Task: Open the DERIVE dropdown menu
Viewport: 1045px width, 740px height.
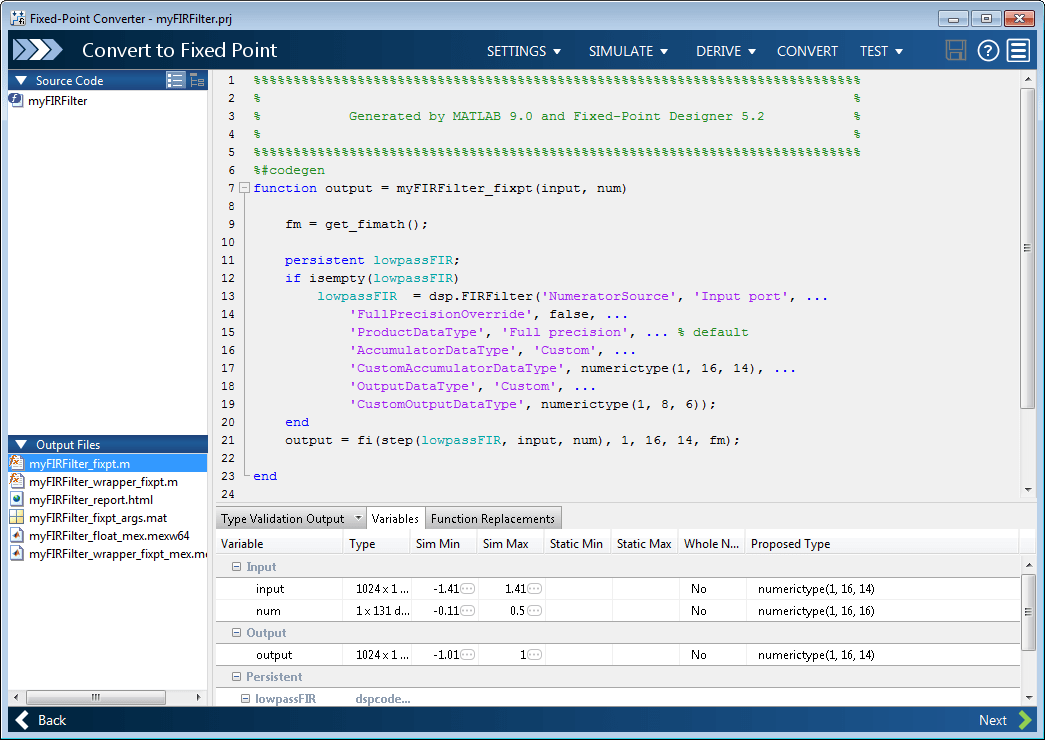Action: click(726, 51)
